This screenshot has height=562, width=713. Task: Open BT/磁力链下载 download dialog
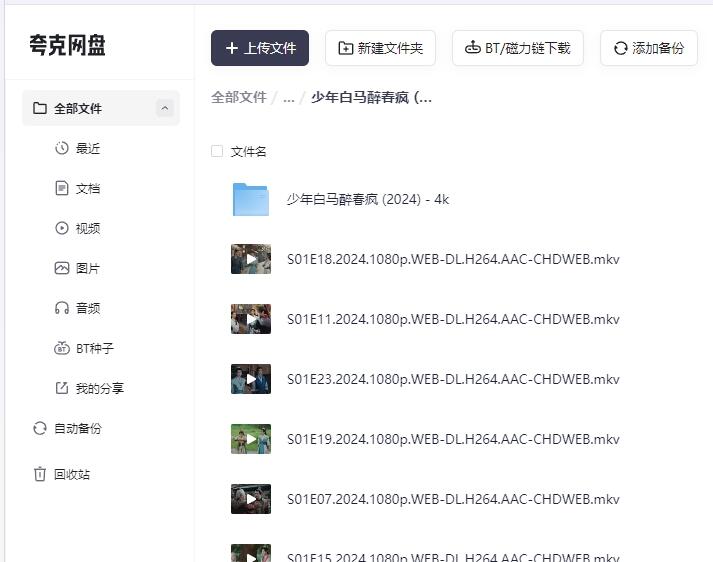(517, 48)
